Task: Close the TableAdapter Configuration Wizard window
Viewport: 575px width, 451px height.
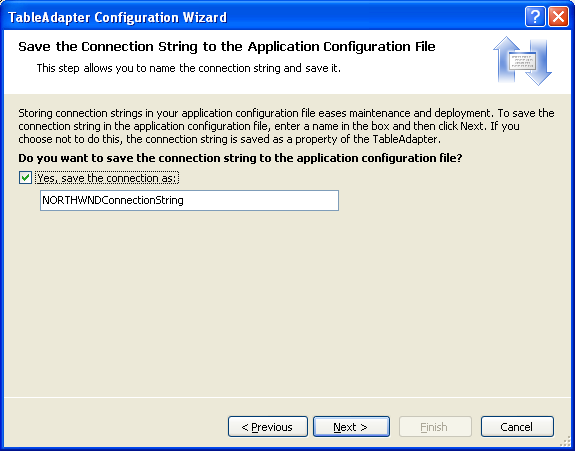Action: pyautogui.click(x=558, y=17)
